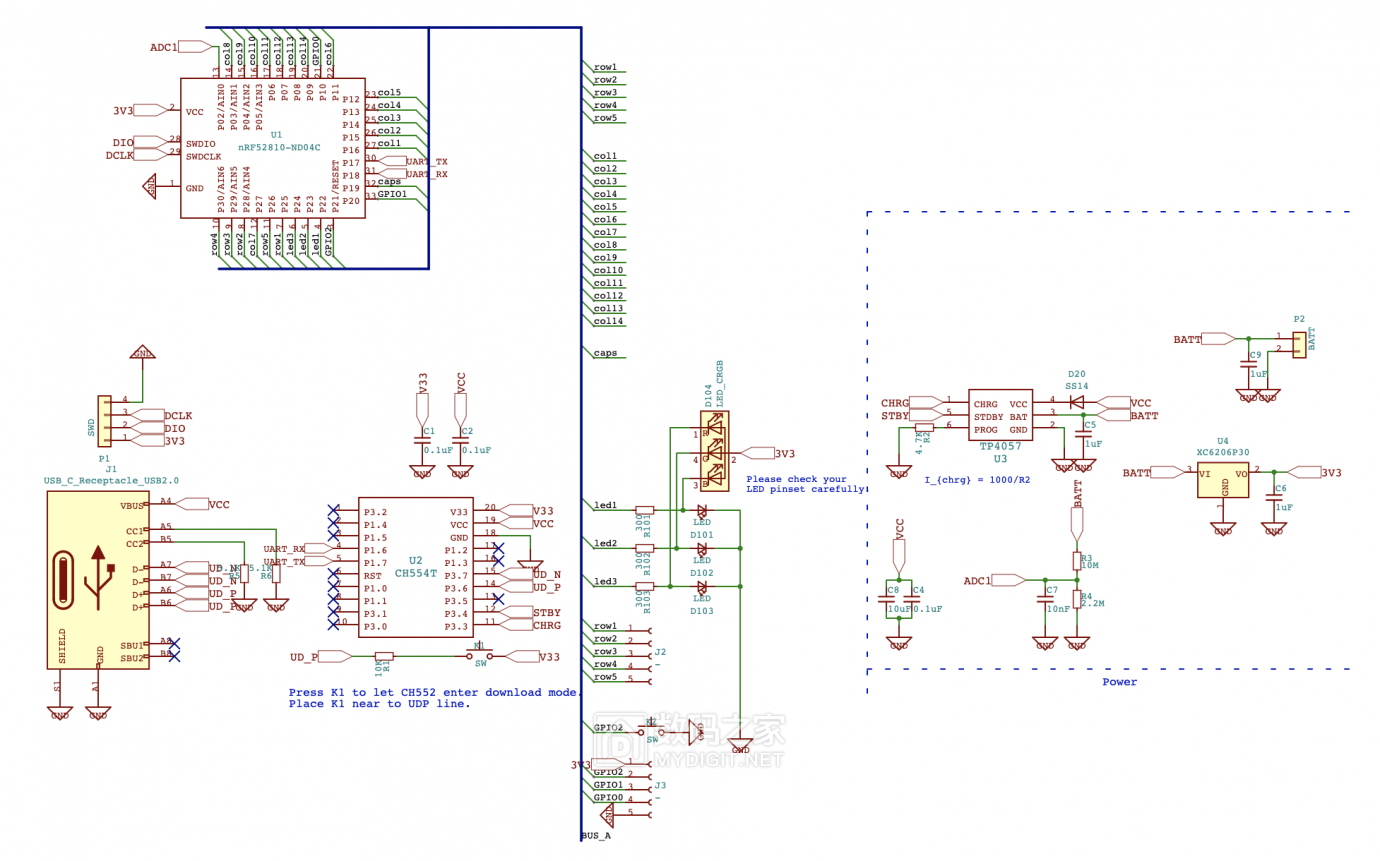
Task: Click the K2 SW switch near GPIO2
Action: [652, 732]
